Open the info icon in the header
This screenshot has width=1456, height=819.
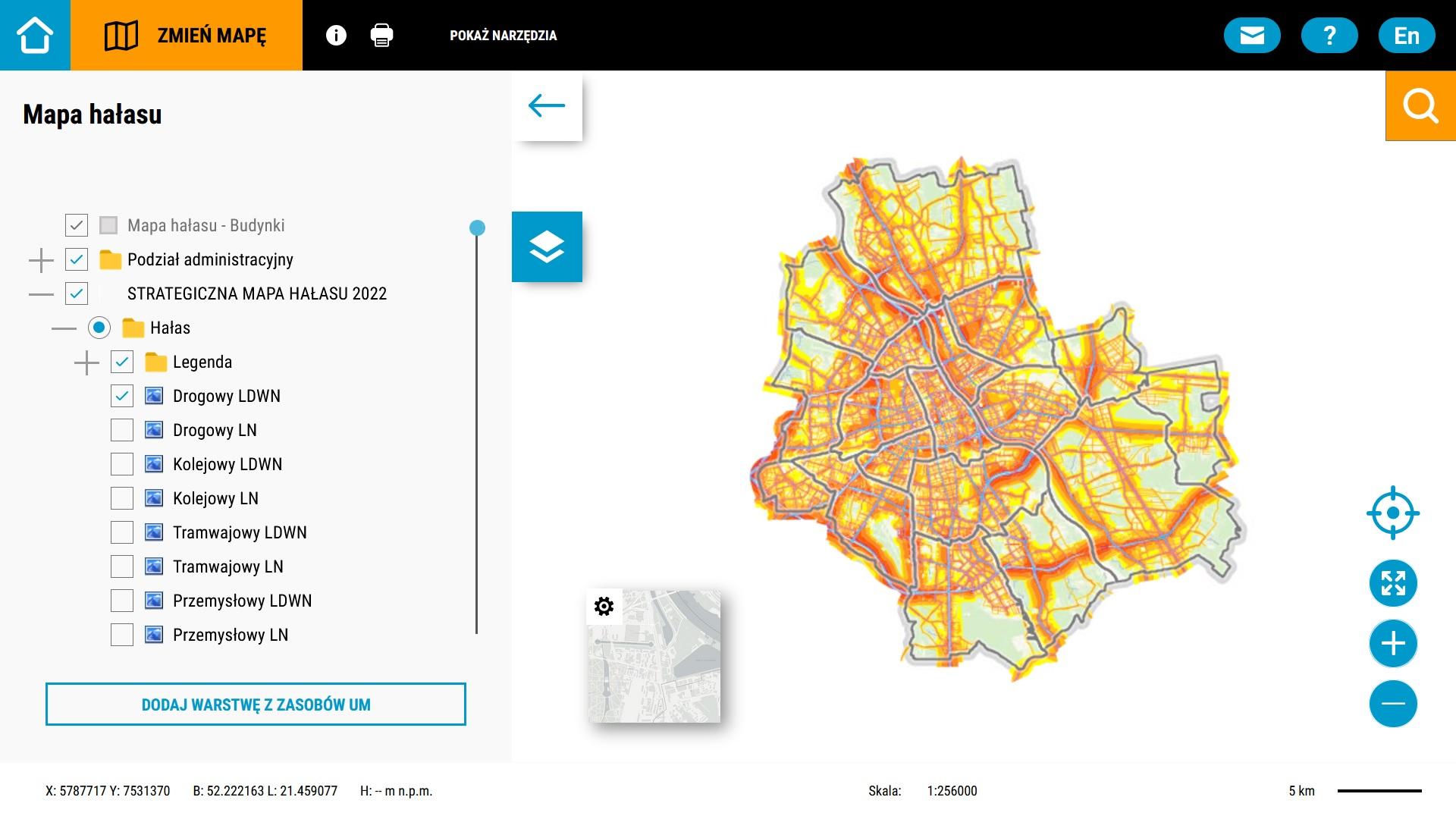point(336,35)
